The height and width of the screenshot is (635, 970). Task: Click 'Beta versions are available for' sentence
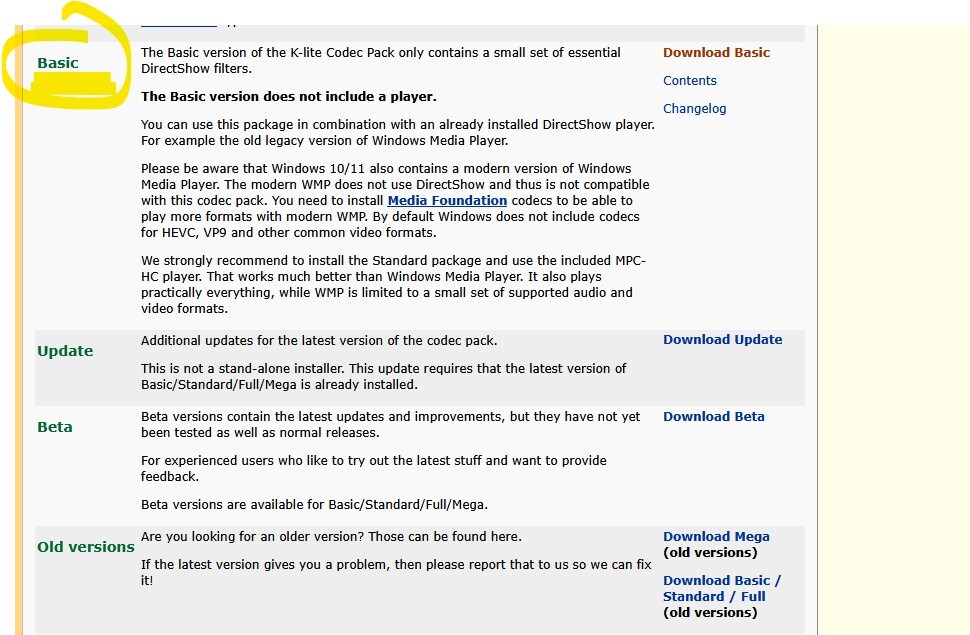coord(314,505)
